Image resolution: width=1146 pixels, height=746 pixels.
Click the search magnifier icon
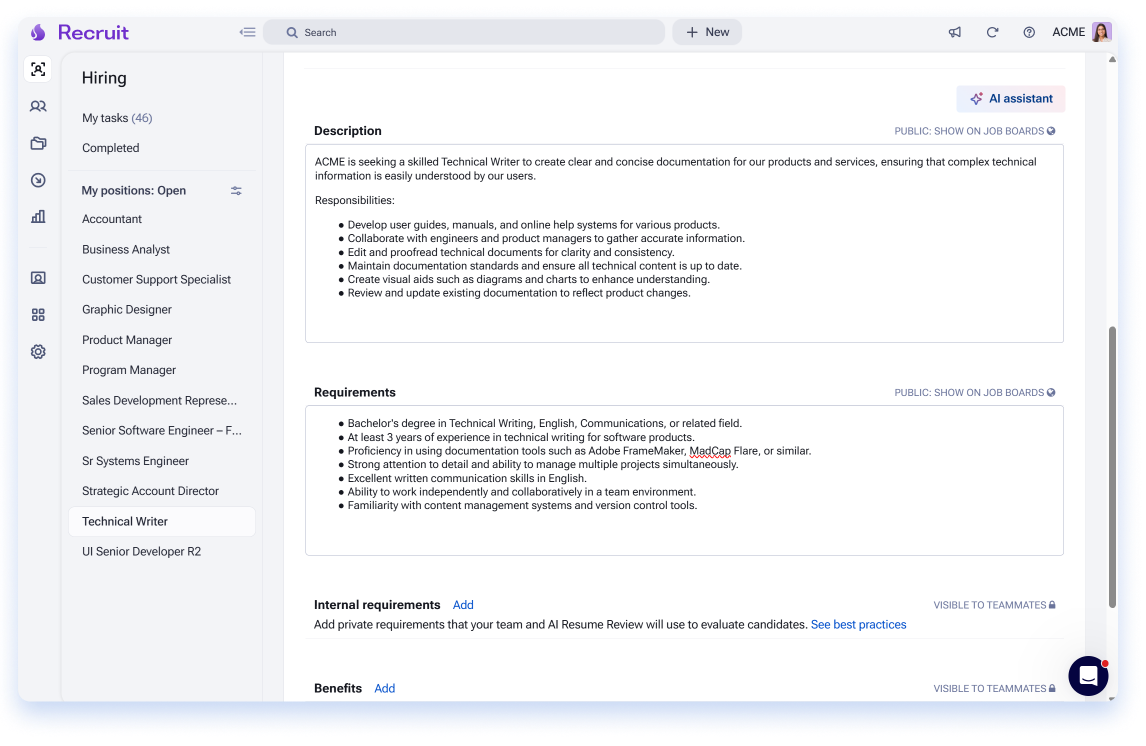[292, 32]
